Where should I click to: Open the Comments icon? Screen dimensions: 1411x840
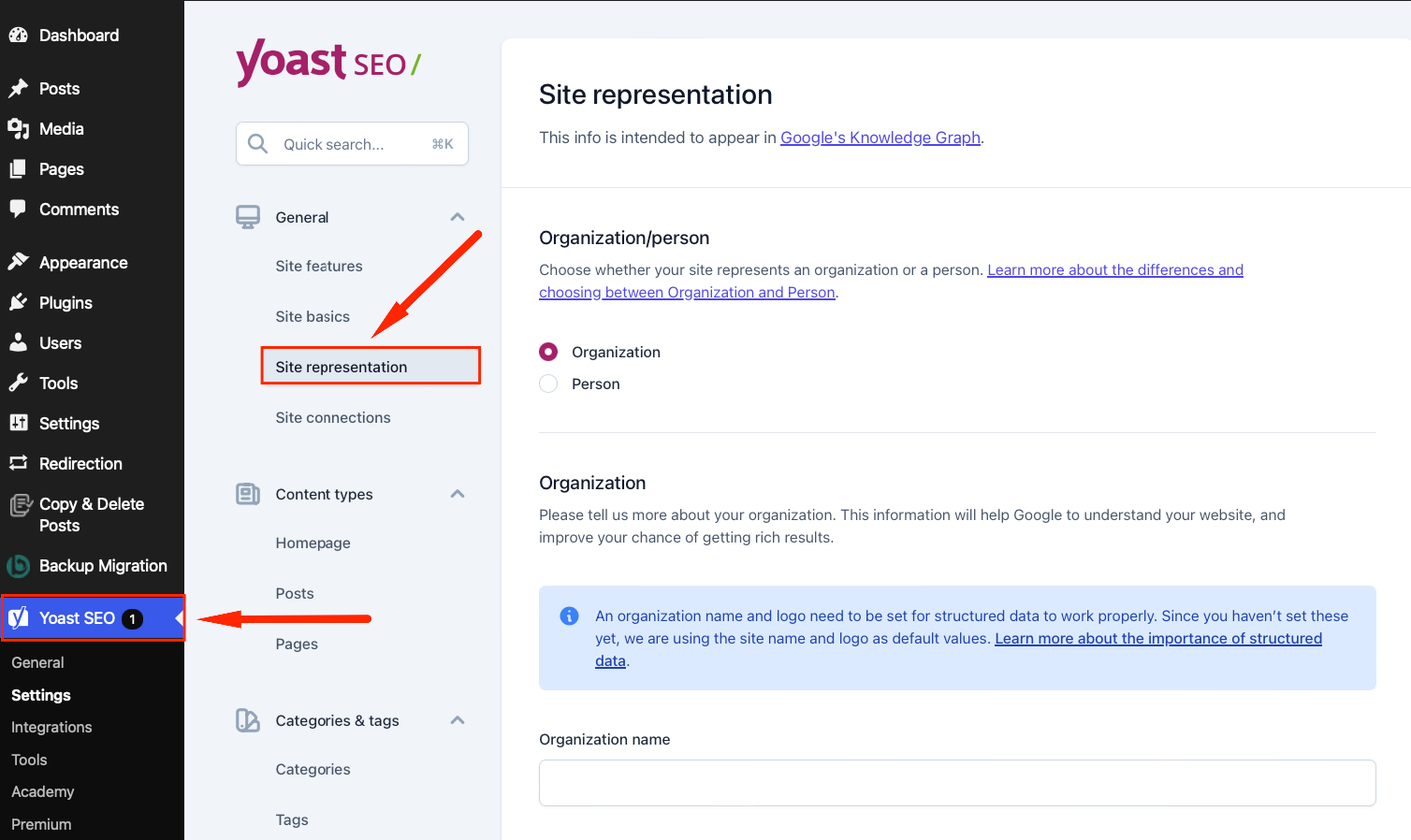[20, 209]
